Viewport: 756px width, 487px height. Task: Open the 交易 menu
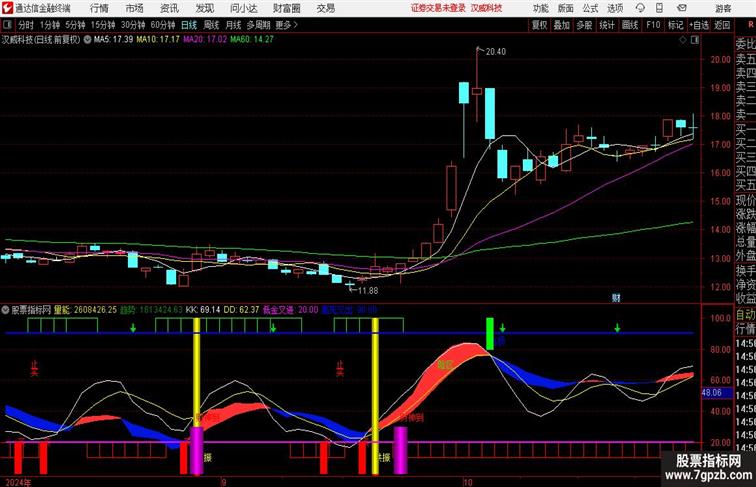[325, 8]
